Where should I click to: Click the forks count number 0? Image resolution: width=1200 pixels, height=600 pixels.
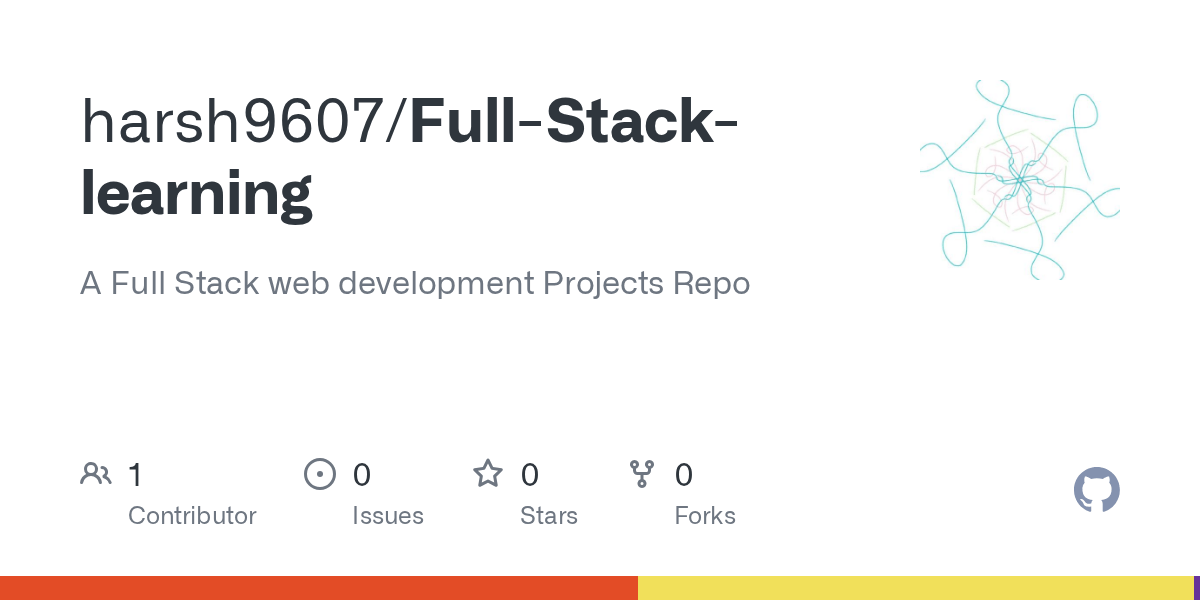pos(684,475)
